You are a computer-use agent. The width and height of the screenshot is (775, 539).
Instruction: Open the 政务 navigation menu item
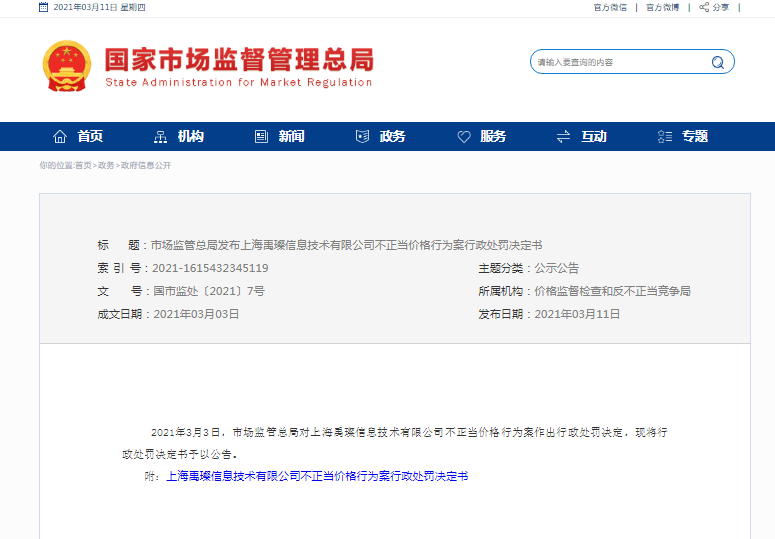tap(392, 136)
